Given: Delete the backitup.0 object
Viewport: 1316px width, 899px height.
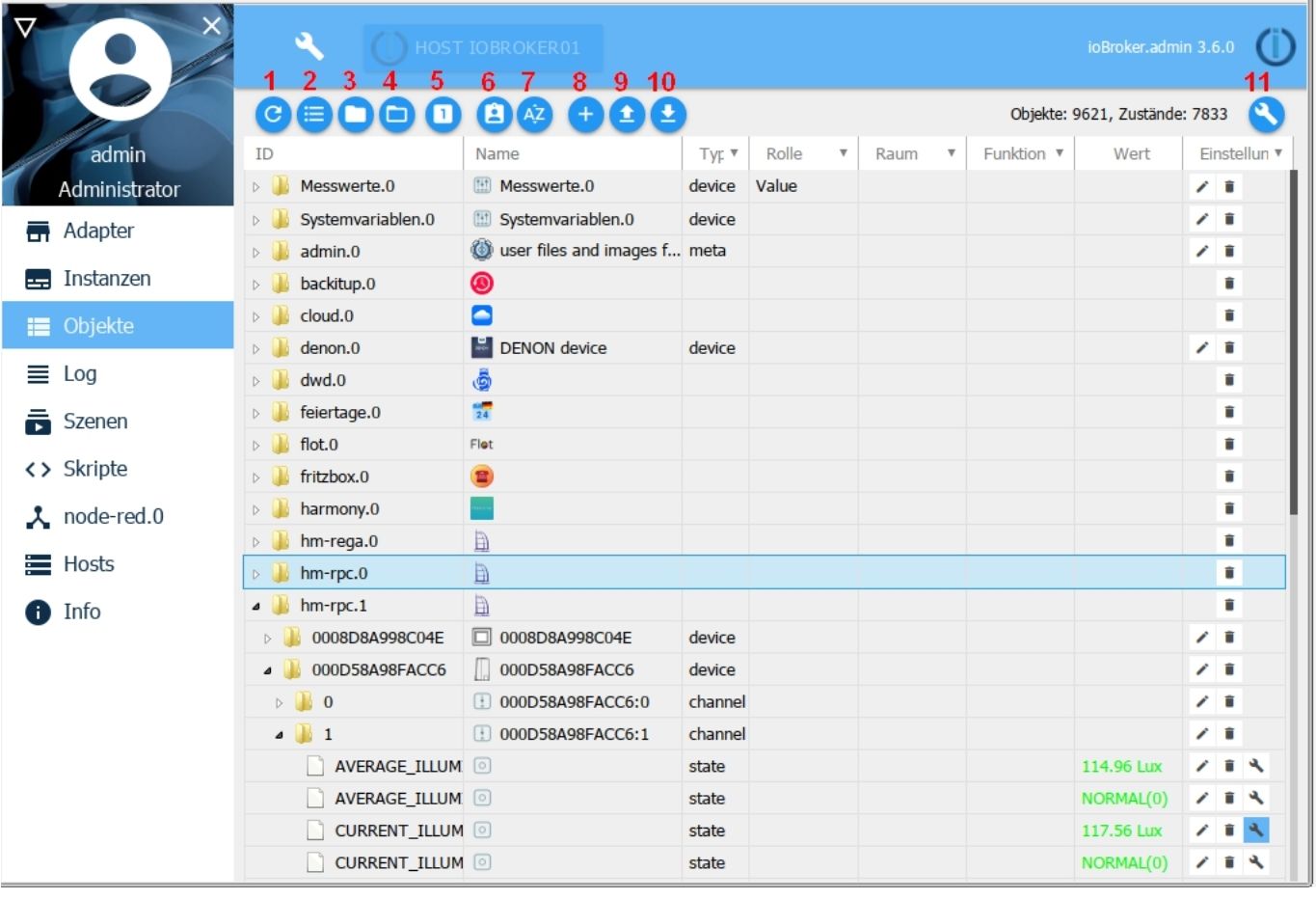Looking at the screenshot, I should tap(1229, 284).
